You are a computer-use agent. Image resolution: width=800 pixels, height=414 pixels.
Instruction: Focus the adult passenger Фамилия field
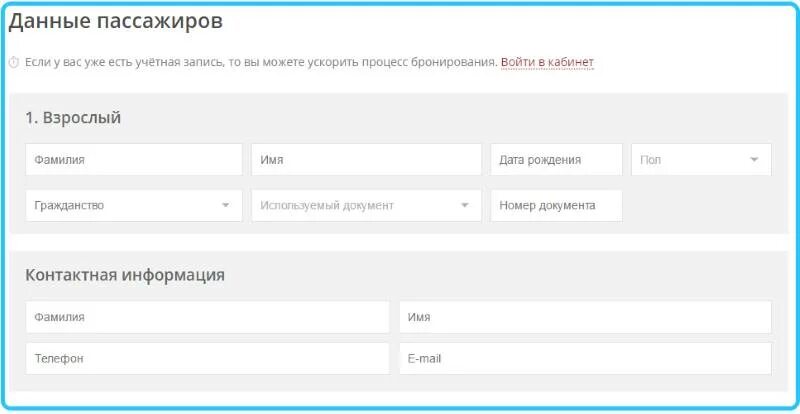click(134, 160)
